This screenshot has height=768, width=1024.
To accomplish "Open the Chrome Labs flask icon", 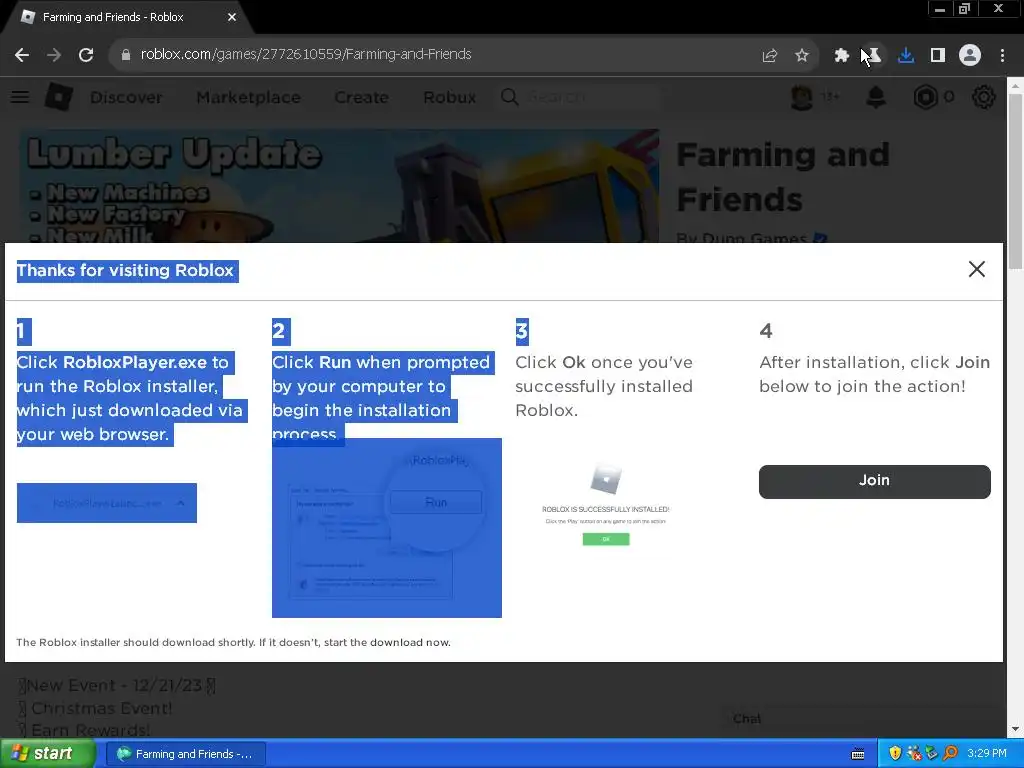I will point(873,56).
